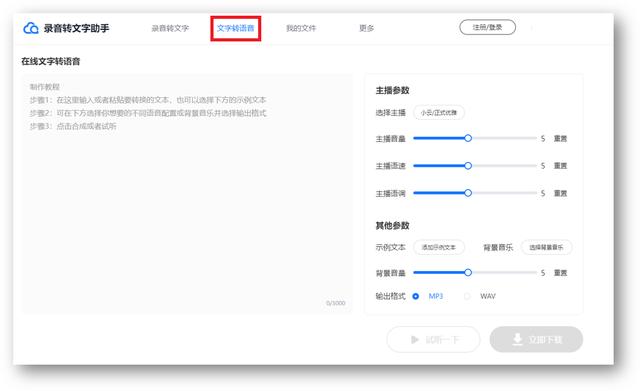640x391 pixels.
Task: Select MP3 output format
Action: [416, 296]
